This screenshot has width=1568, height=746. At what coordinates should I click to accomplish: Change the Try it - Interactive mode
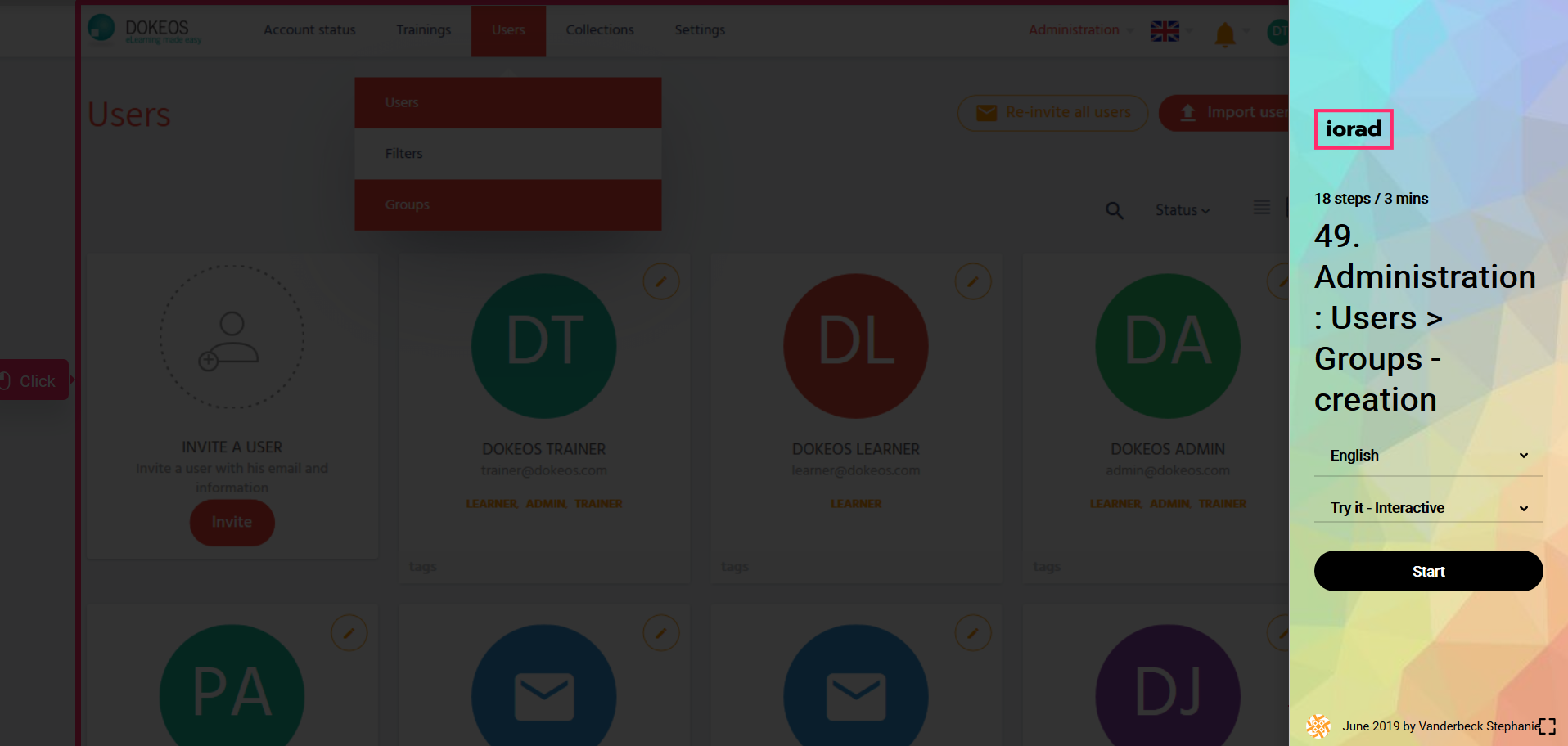(1428, 508)
